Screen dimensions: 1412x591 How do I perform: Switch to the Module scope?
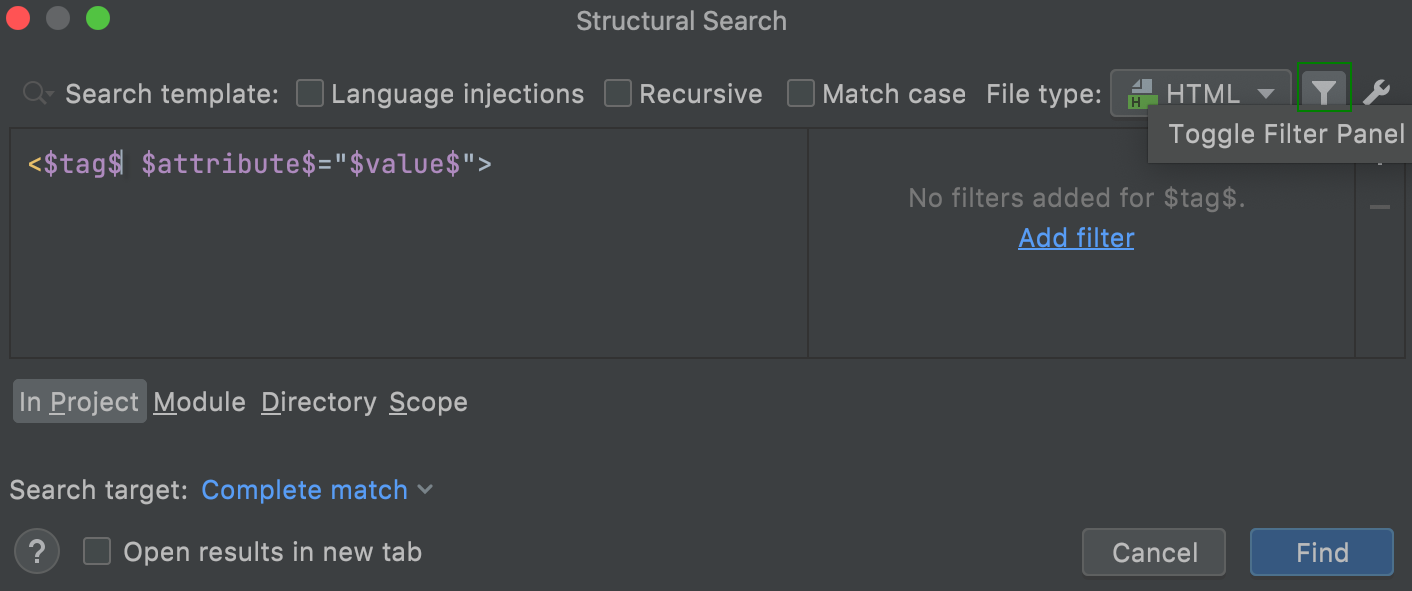tap(200, 402)
